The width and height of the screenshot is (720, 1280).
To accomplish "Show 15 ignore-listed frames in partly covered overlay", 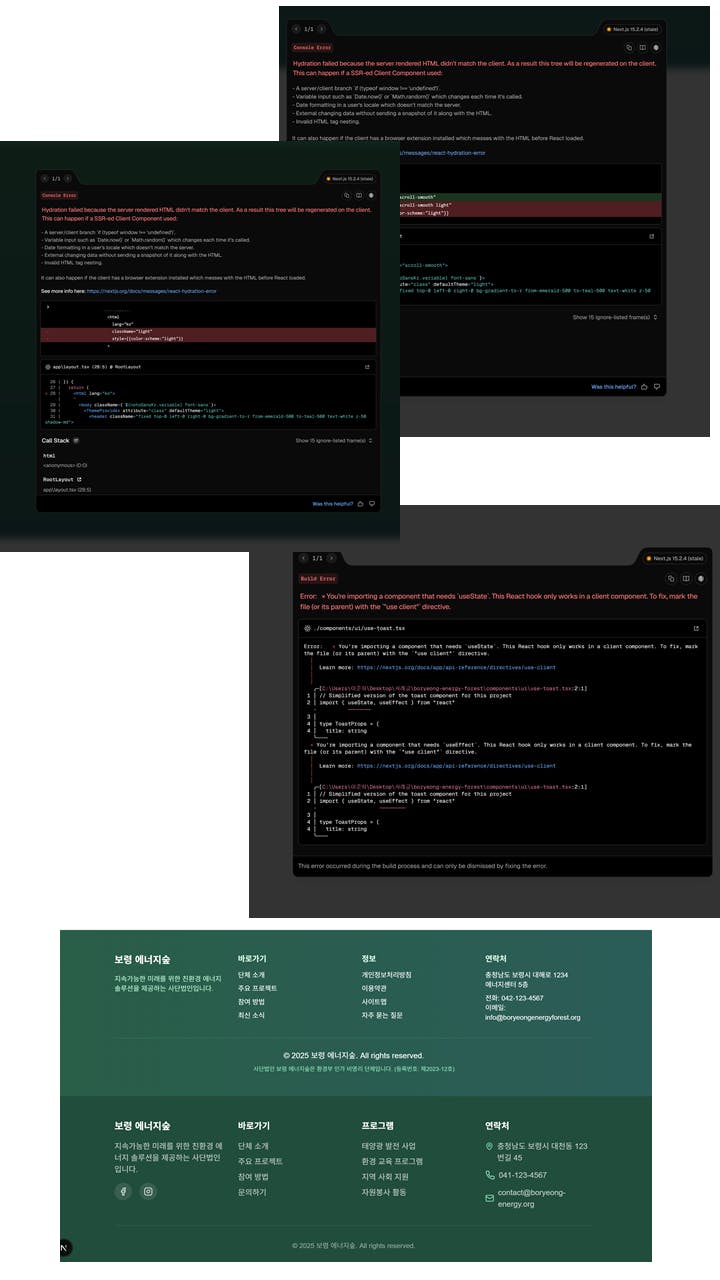I will (x=615, y=317).
